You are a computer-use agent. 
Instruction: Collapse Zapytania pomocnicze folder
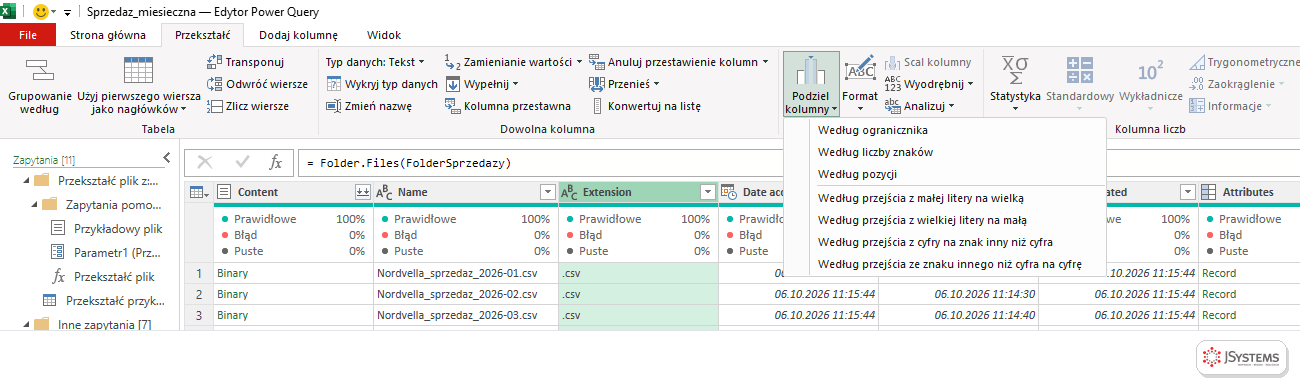point(33,204)
